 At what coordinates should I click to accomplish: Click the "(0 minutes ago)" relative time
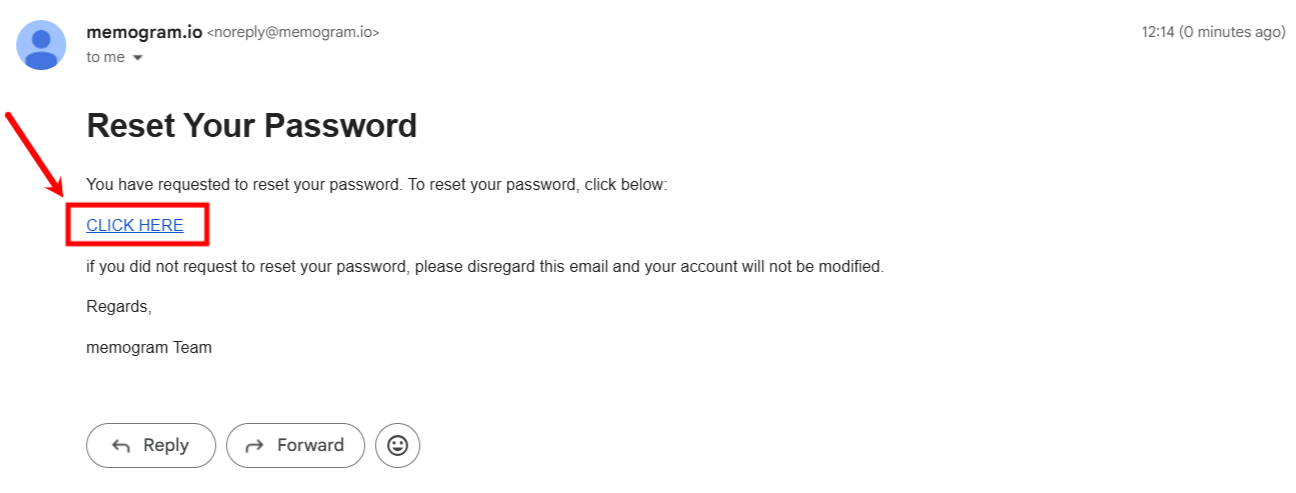pos(1233,32)
